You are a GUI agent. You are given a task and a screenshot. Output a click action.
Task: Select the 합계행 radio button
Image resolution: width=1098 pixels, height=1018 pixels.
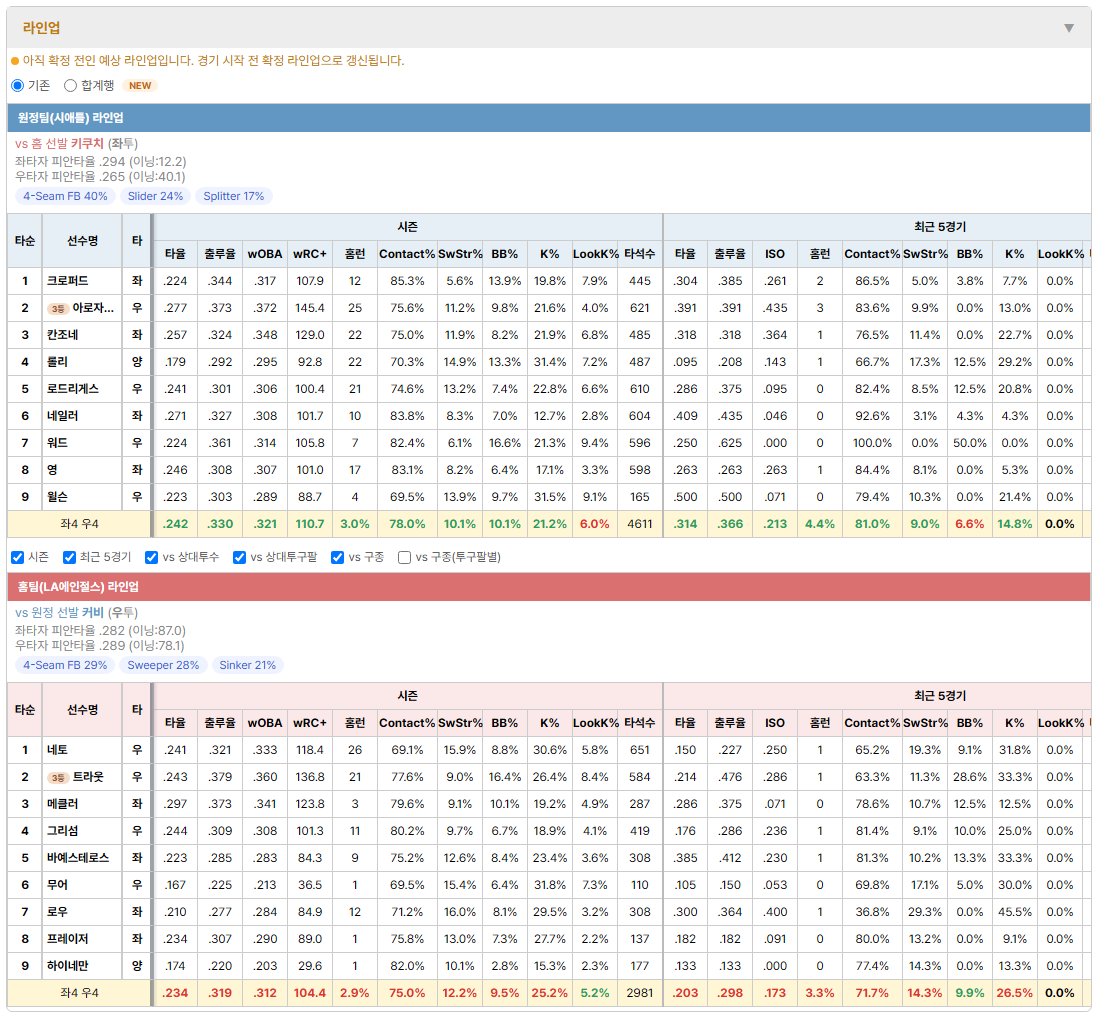click(x=70, y=85)
